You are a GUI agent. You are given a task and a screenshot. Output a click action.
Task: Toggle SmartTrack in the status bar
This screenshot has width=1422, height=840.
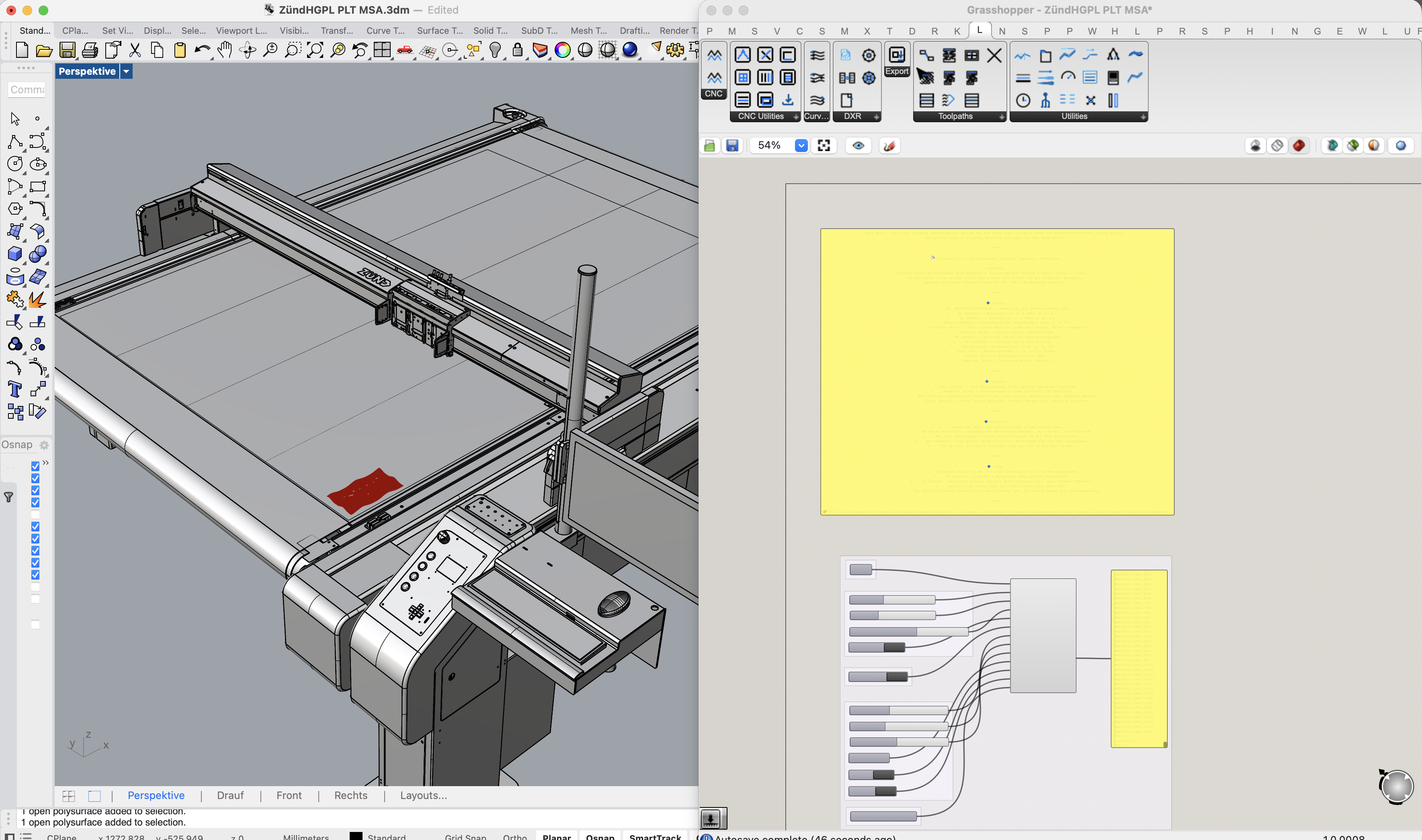[x=655, y=836]
